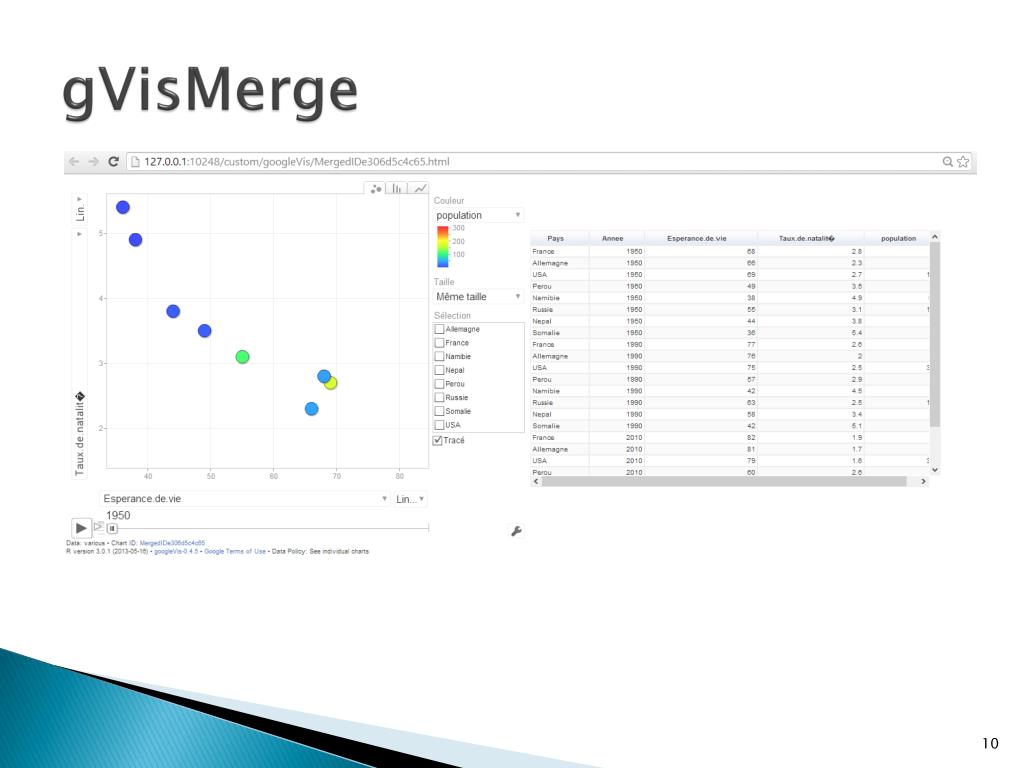Image resolution: width=1024 pixels, height=768 pixels.
Task: Play the motion chart animation
Action: (x=80, y=528)
